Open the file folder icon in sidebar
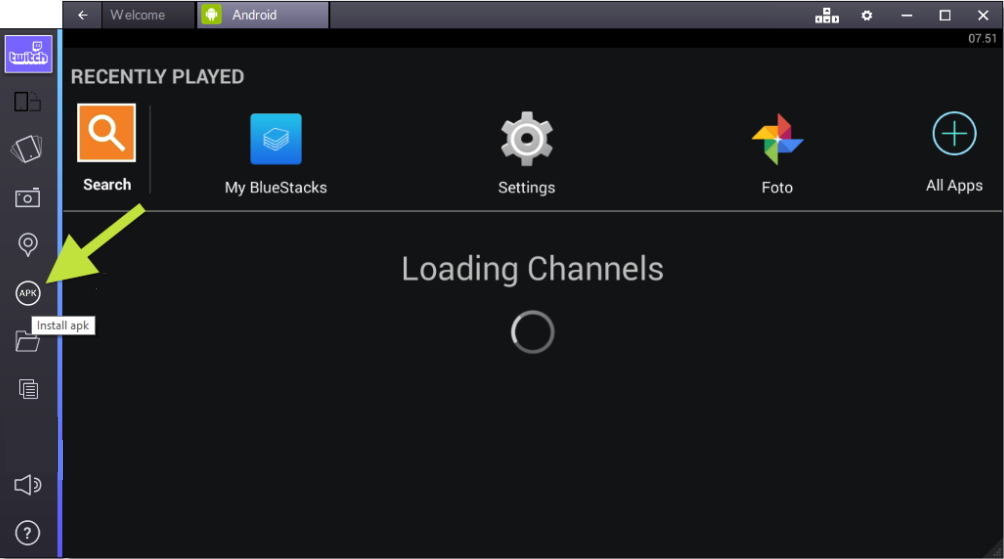Screen dimensions: 1004x559 pyautogui.click(x=27, y=341)
